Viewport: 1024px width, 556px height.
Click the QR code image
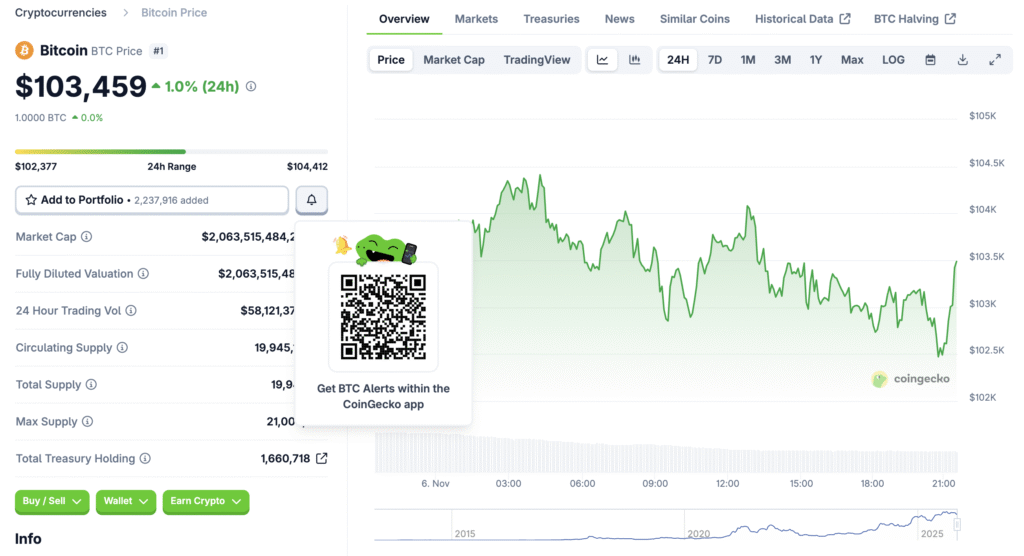(383, 317)
